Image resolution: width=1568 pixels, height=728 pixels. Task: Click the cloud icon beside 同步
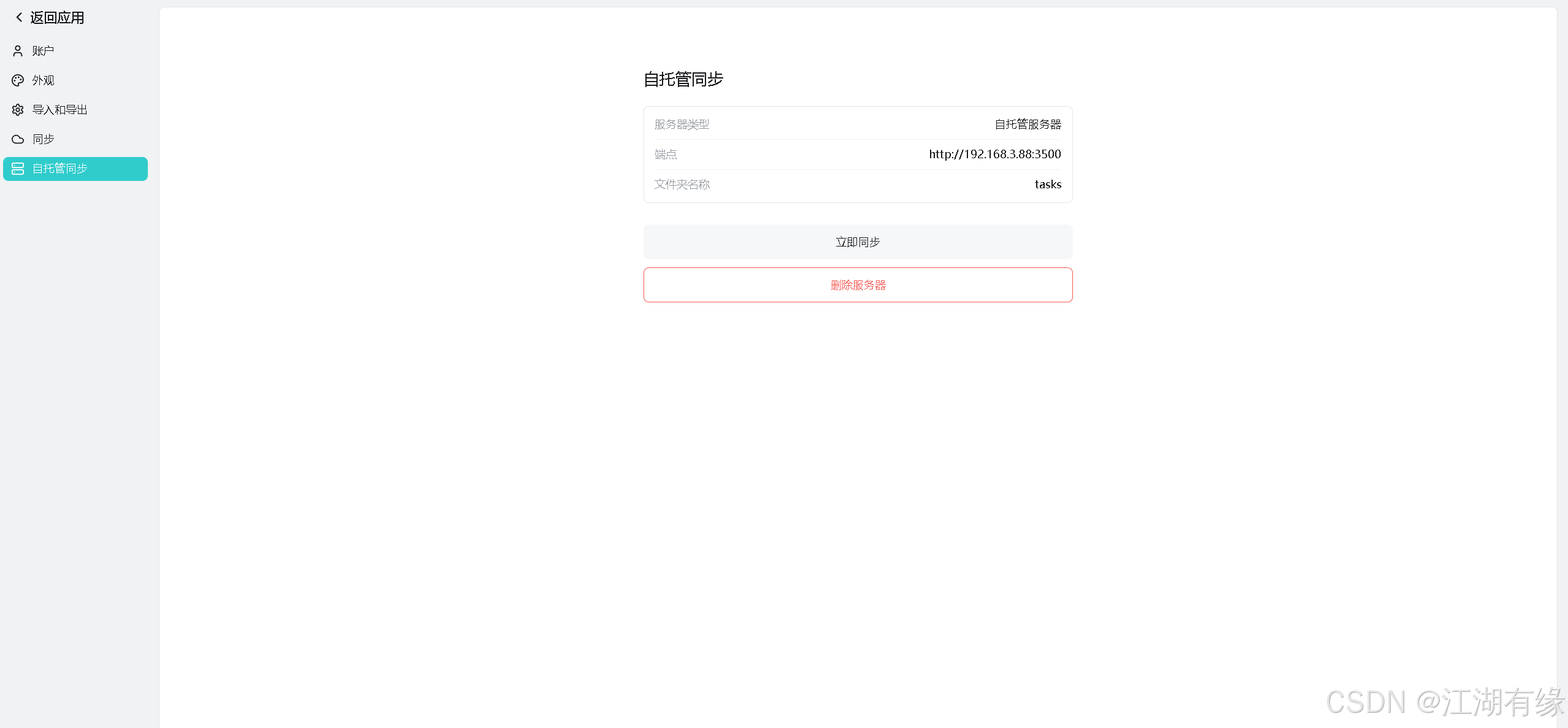(17, 139)
